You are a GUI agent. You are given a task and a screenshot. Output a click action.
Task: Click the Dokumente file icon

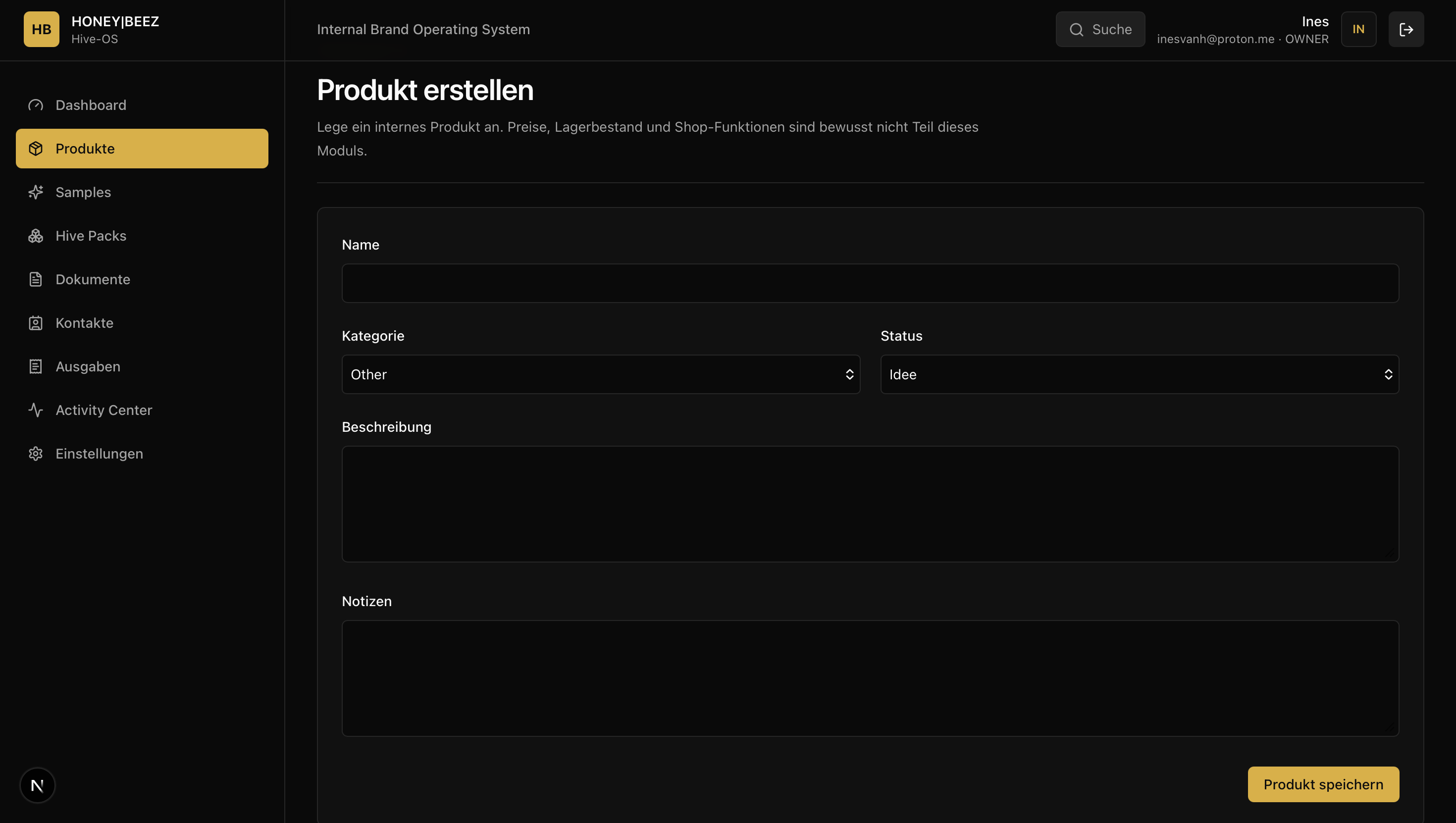pyautogui.click(x=36, y=279)
